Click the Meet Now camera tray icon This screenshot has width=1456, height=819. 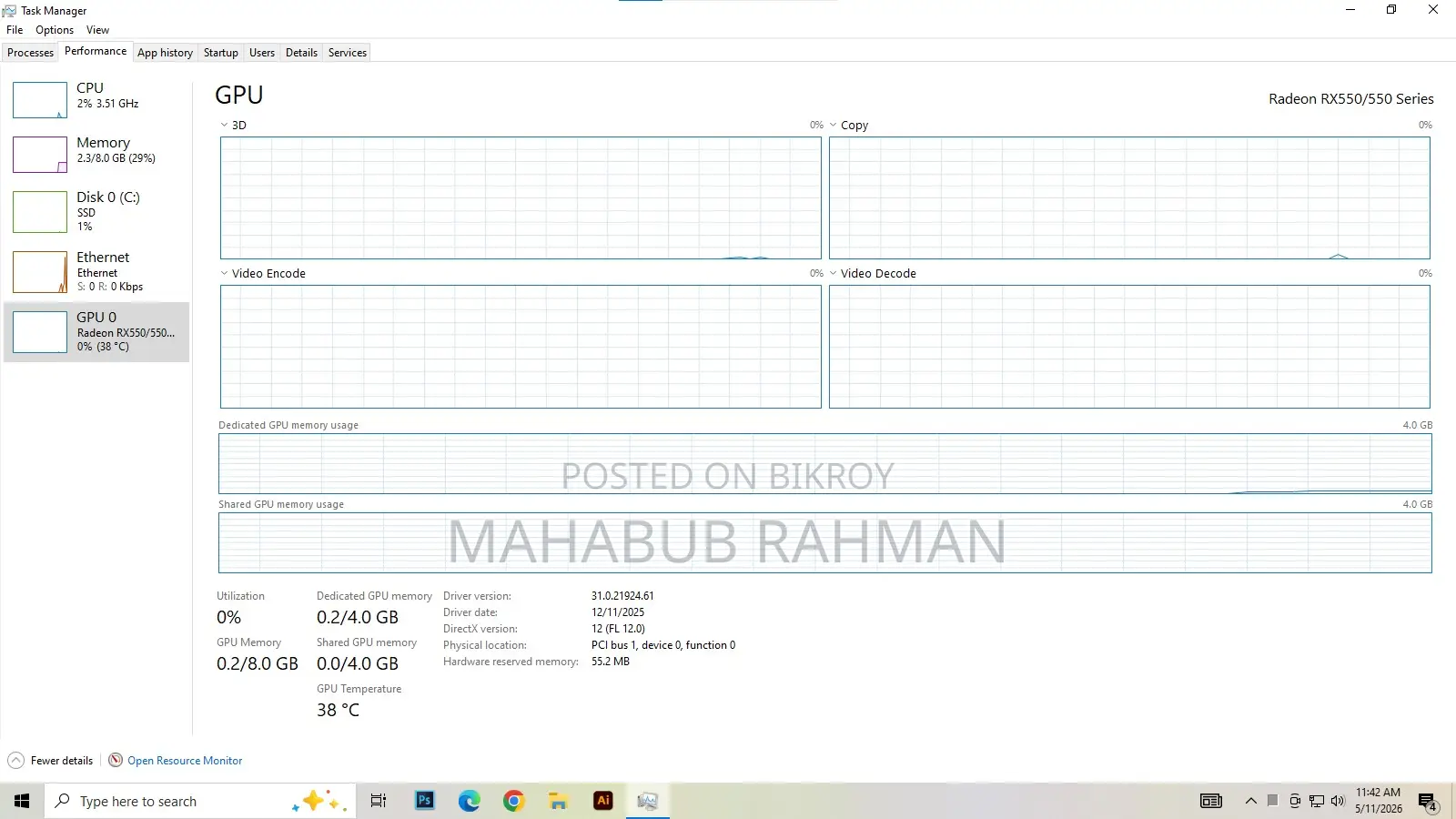click(1295, 801)
